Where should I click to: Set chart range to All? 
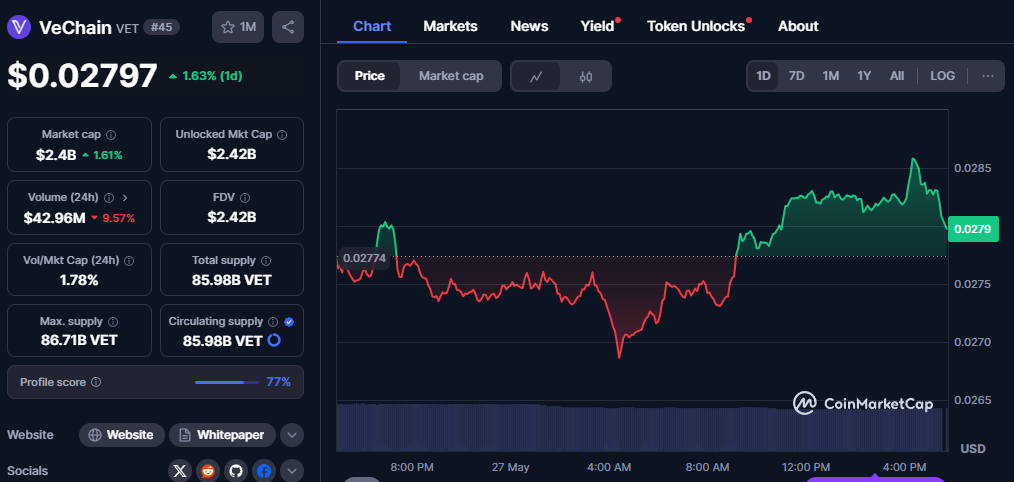pos(896,76)
